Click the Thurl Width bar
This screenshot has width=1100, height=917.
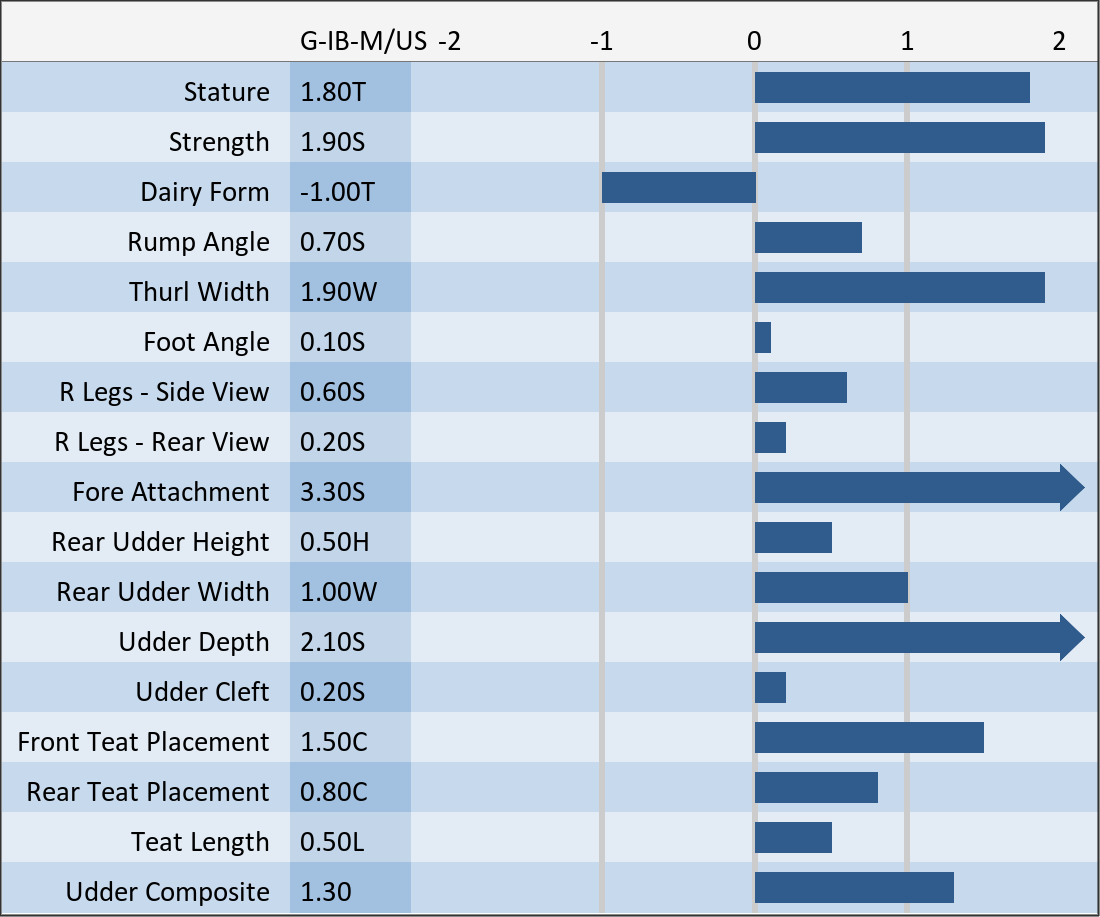[x=899, y=288]
